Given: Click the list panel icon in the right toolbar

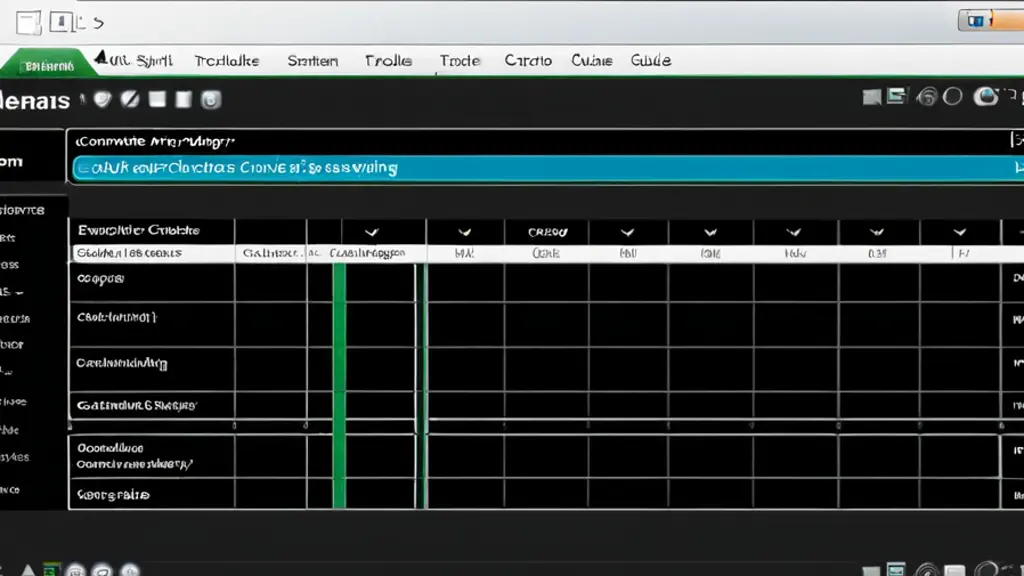Looking at the screenshot, I should pos(897,97).
